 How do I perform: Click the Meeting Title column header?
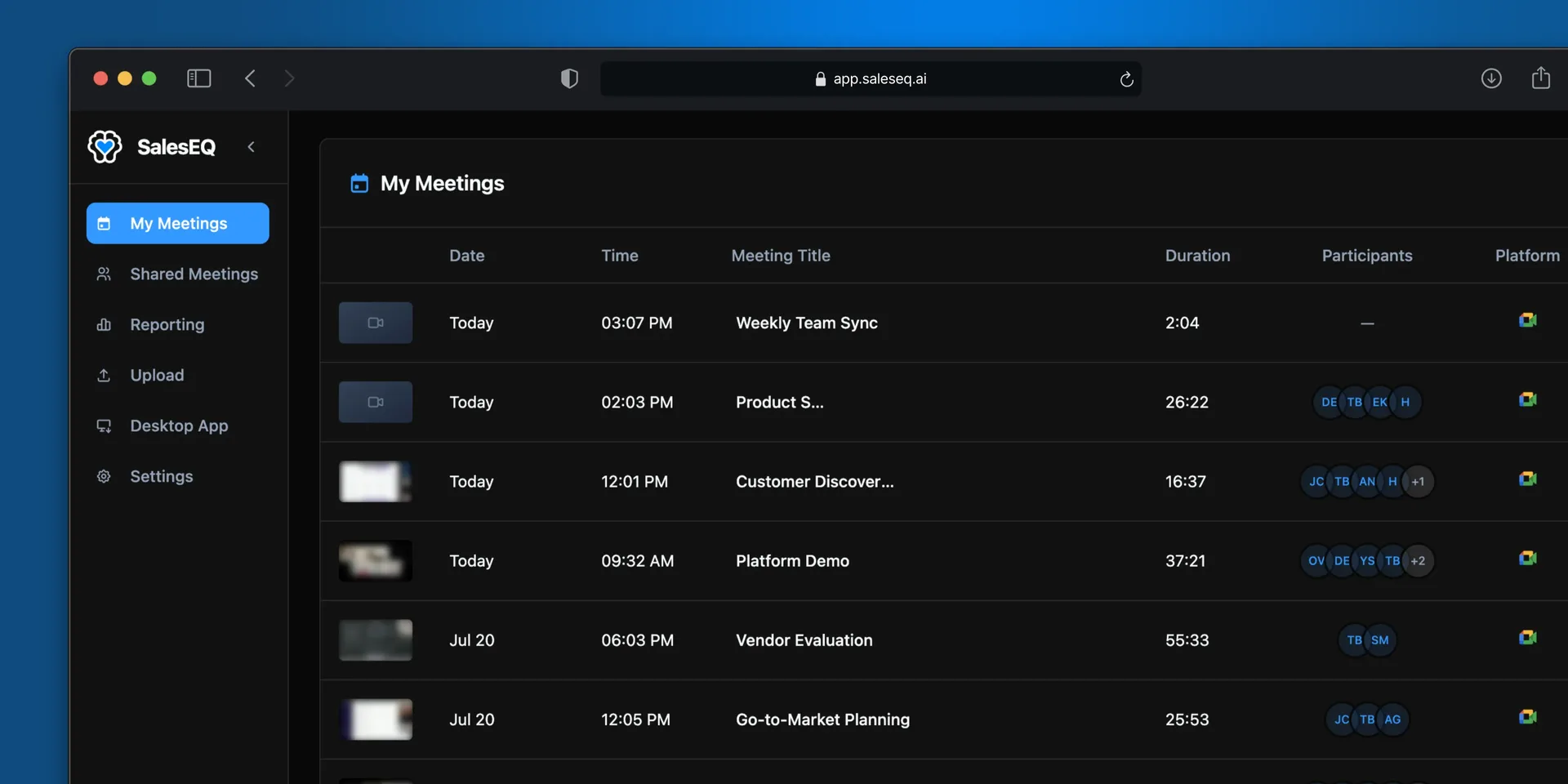click(x=781, y=256)
